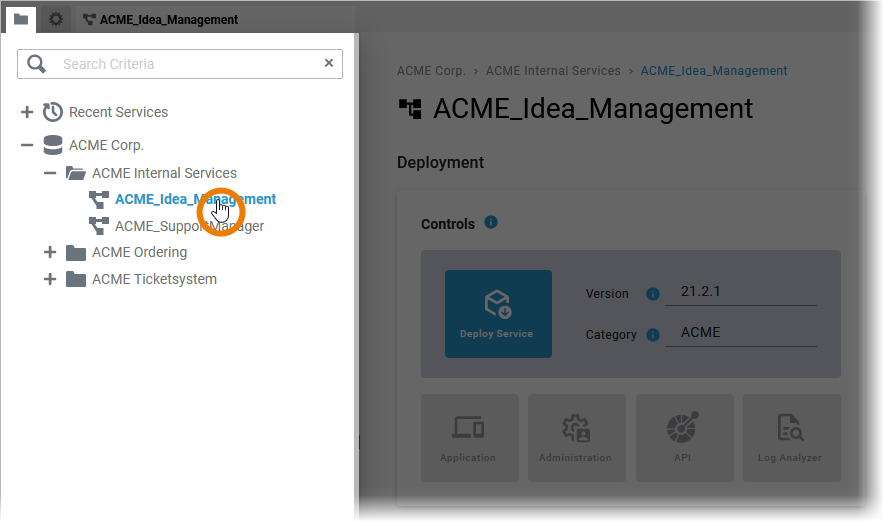Screen dimensions: 884x522
Task: Click the Deploy Service button
Action: pyautogui.click(x=498, y=313)
